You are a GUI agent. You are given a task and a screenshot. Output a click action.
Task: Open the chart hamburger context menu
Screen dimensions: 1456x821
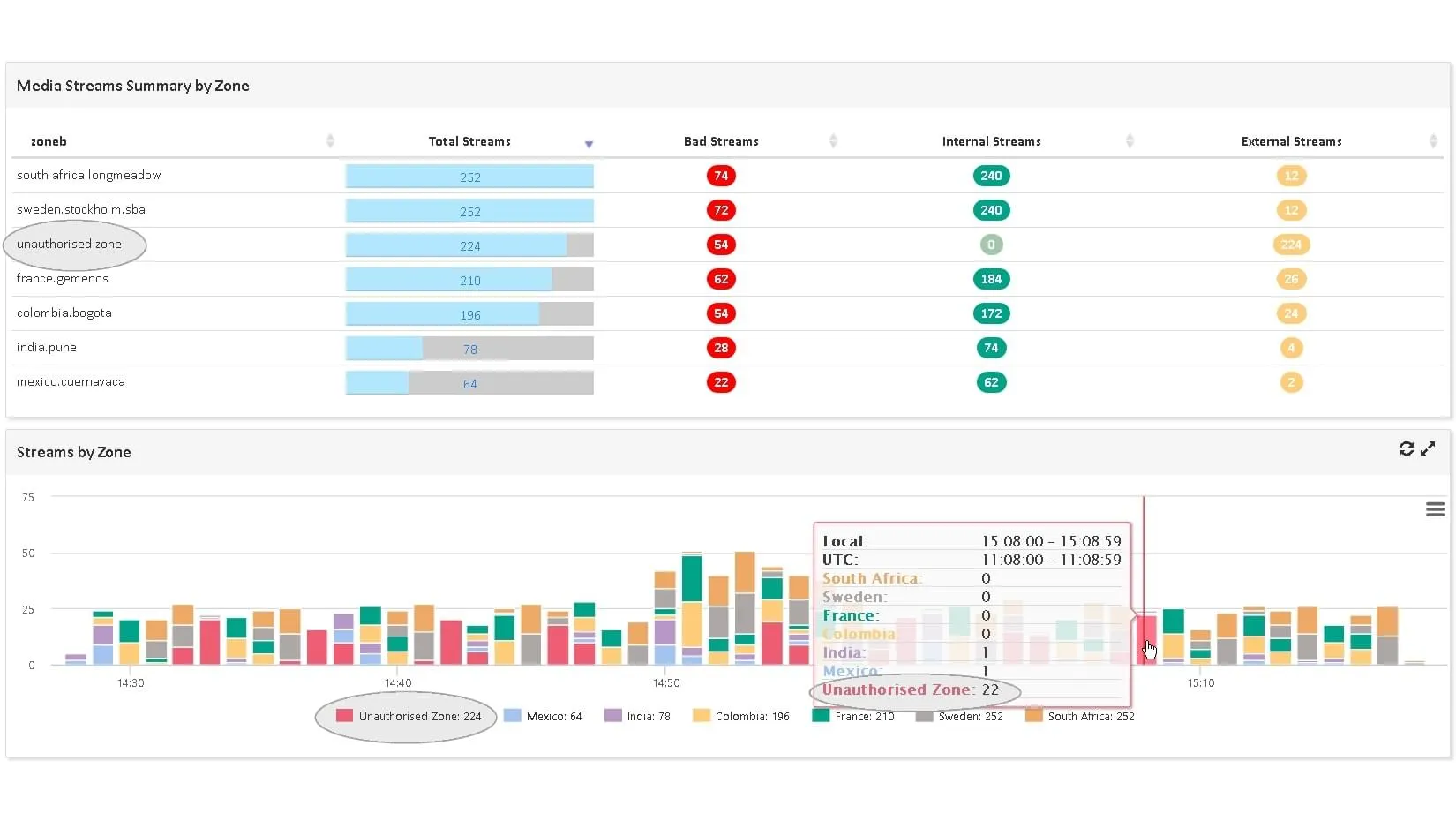point(1435,509)
